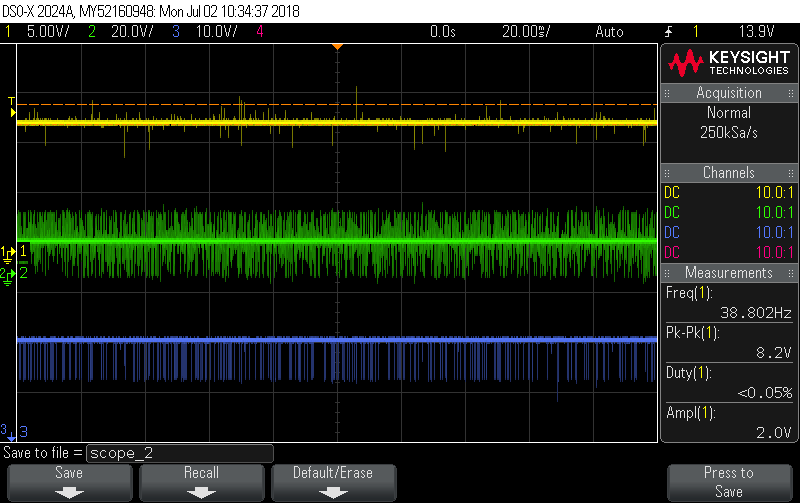
Task: Click the Ampl(1) measurement value 2.0V
Action: [x=773, y=433]
